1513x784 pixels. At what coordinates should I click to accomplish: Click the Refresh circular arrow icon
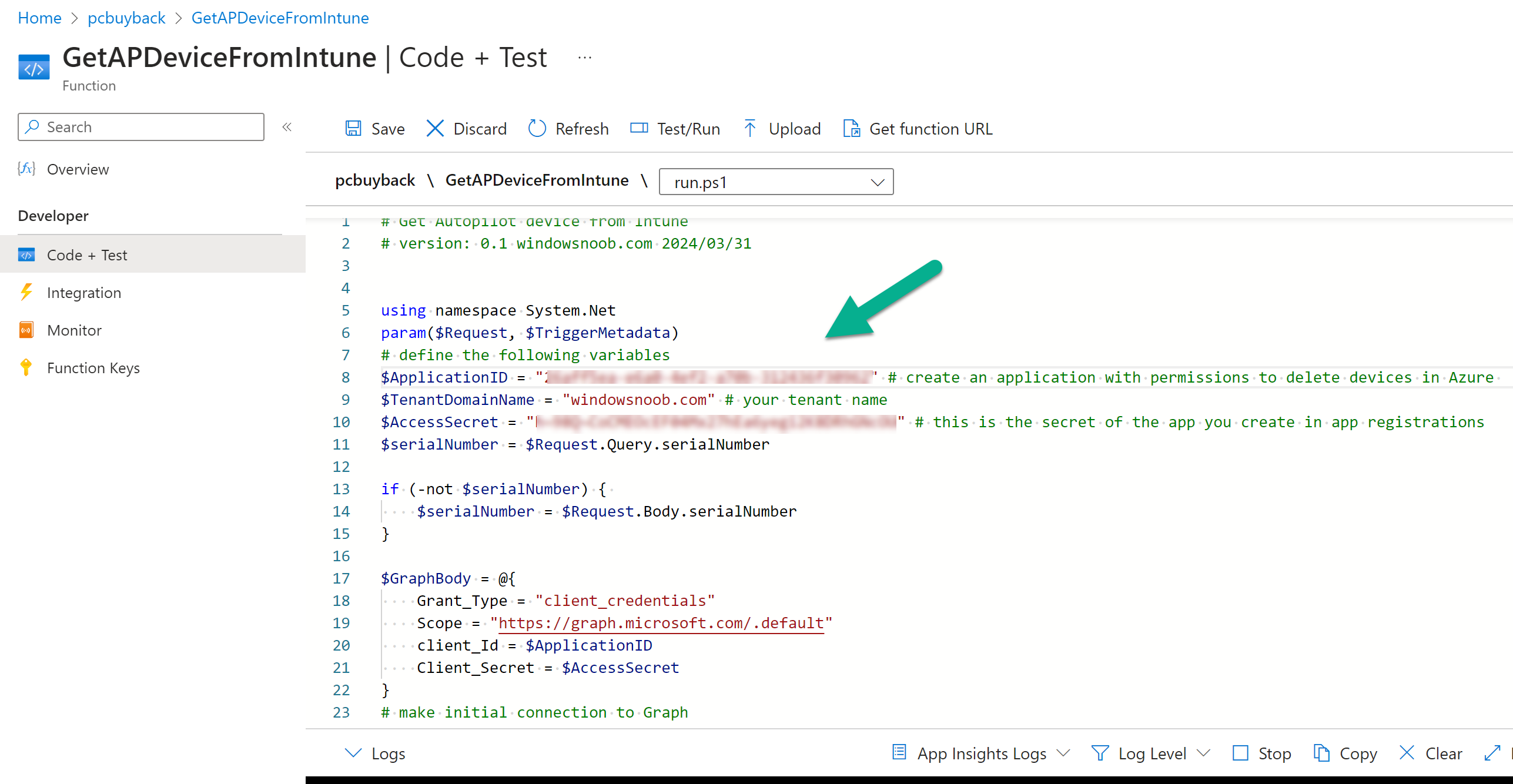click(x=537, y=128)
